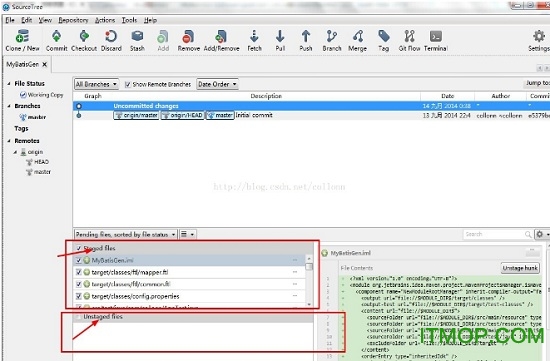Open the Date Order dropdown
The width and height of the screenshot is (550, 361).
tap(217, 84)
